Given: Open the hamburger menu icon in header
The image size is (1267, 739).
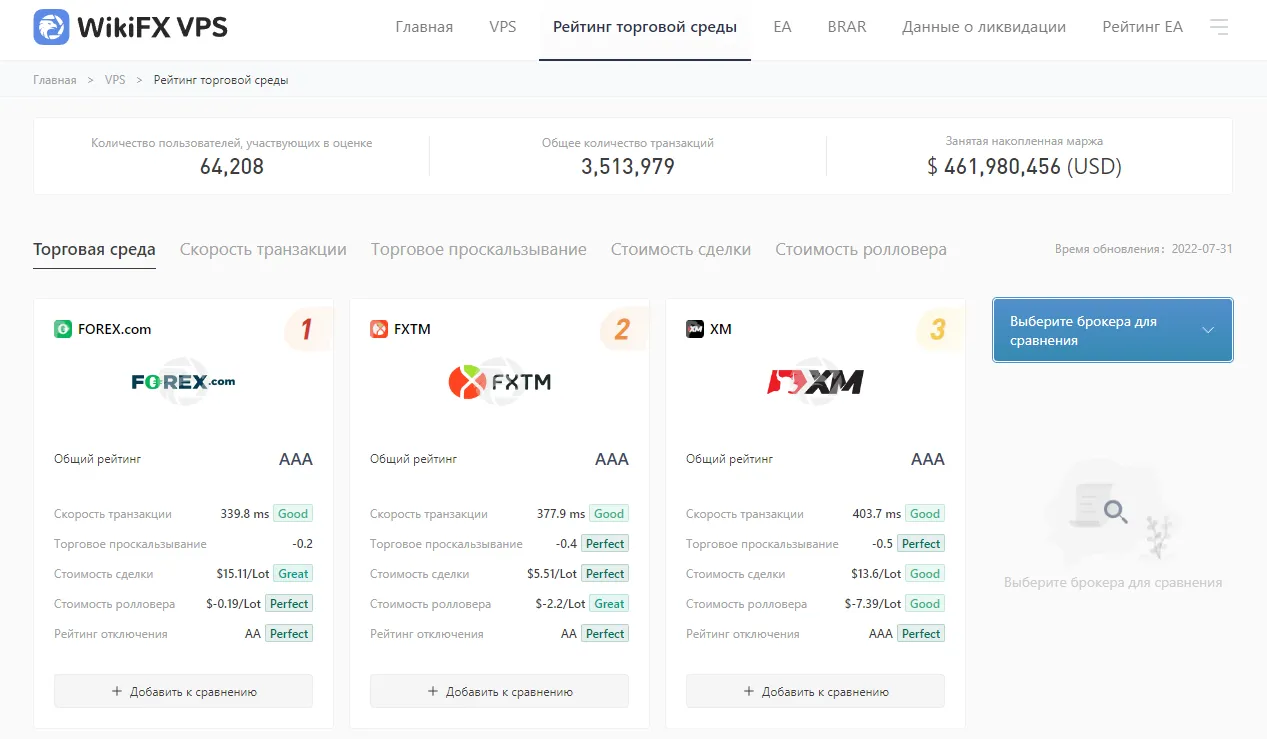Looking at the screenshot, I should (x=1219, y=27).
